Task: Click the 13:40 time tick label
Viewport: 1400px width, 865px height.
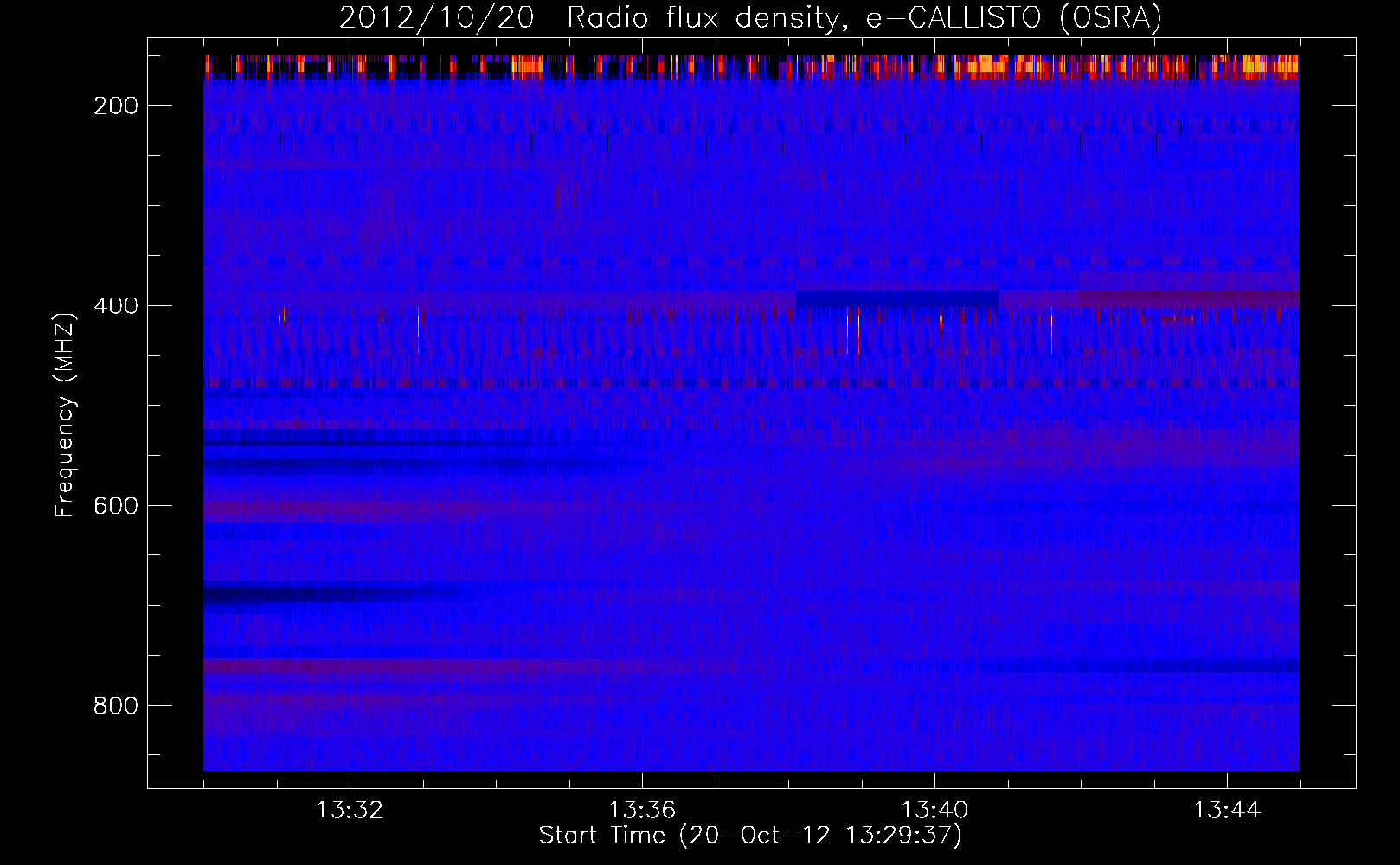Action: pyautogui.click(x=934, y=811)
